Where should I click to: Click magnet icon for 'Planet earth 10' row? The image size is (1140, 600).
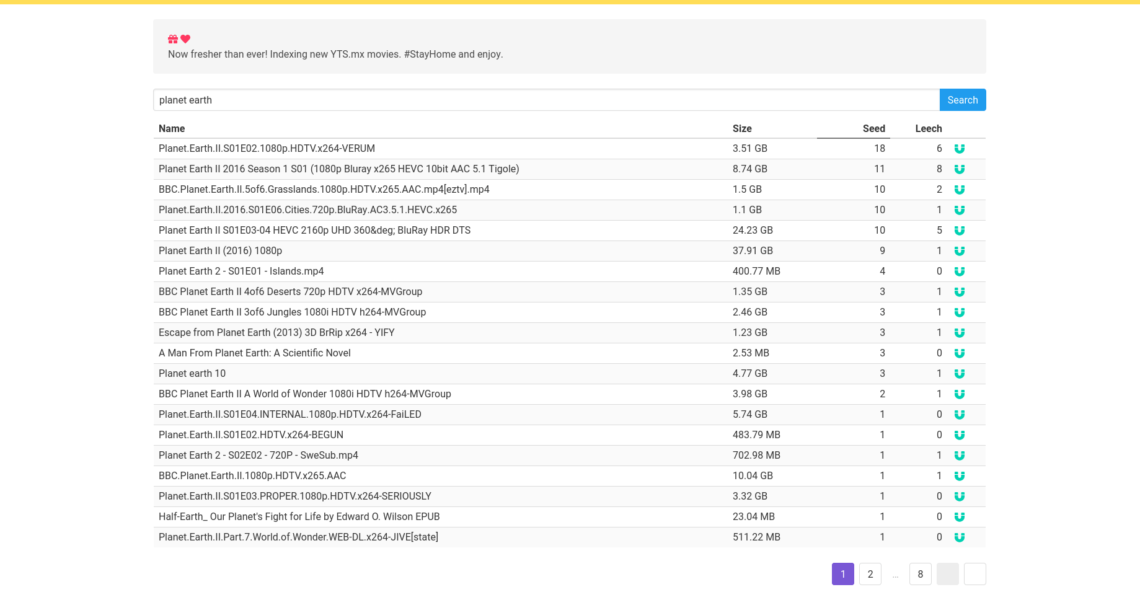959,374
